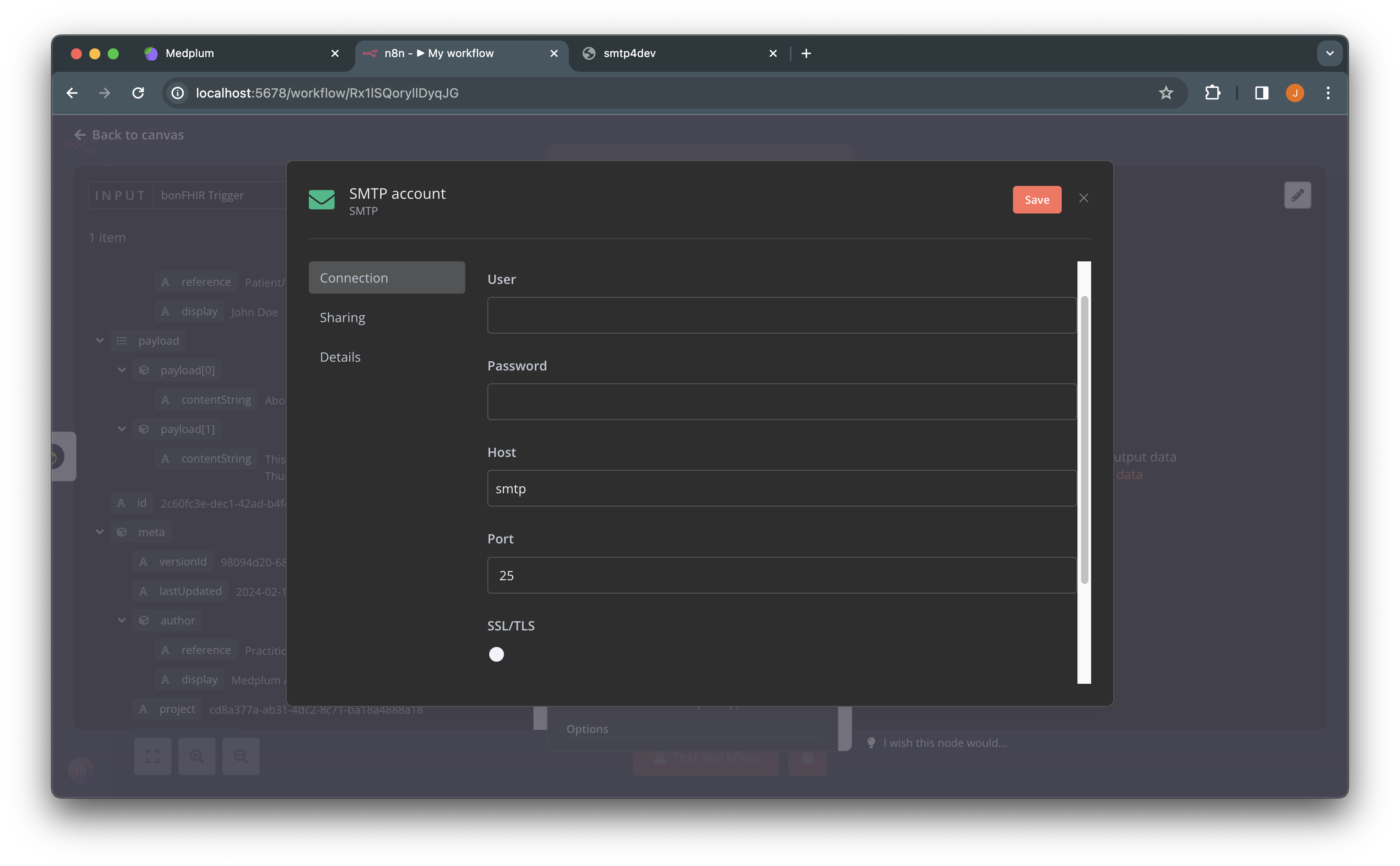Select the id field in input tree
This screenshot has width=1400, height=866.
pyautogui.click(x=133, y=503)
